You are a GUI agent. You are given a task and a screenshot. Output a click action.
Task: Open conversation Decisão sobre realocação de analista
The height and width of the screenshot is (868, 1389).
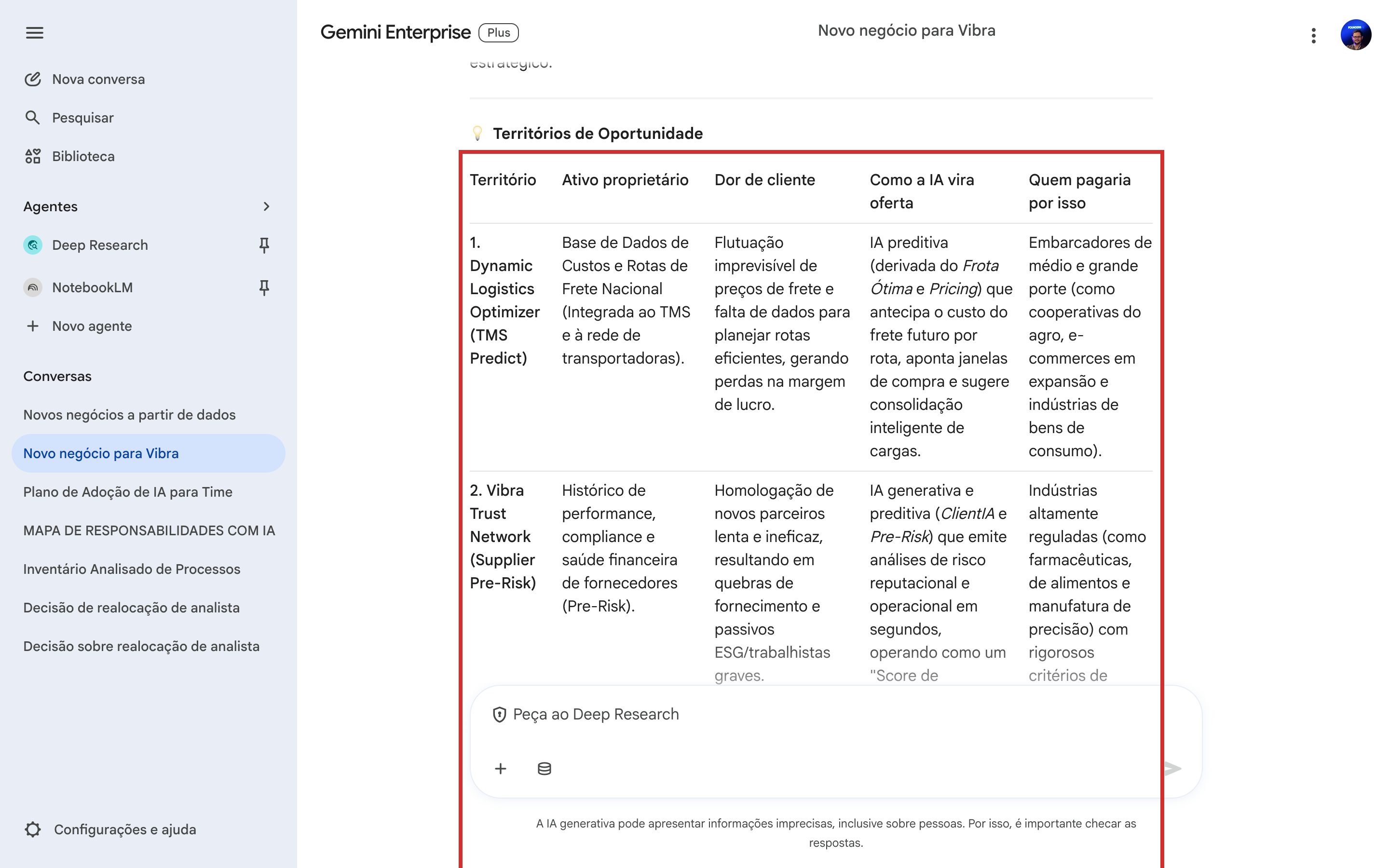tap(141, 646)
